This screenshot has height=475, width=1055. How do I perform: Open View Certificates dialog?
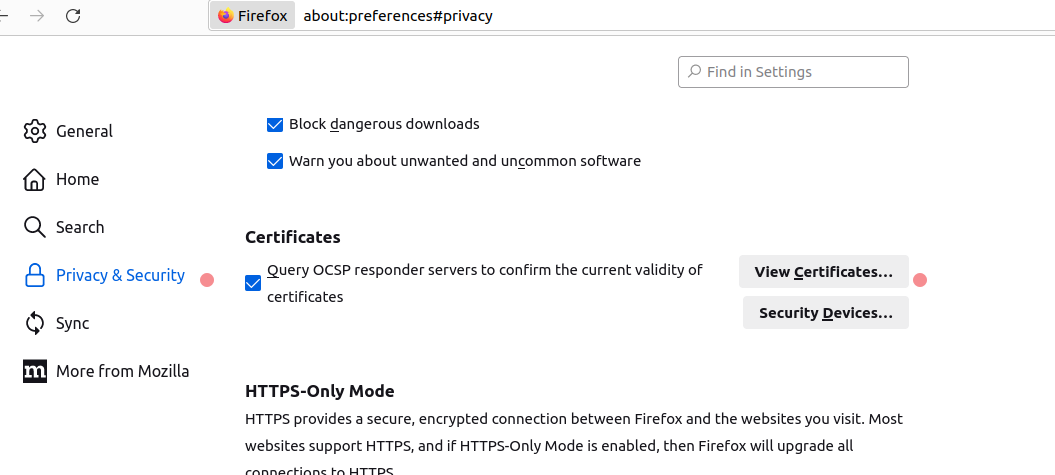click(823, 271)
